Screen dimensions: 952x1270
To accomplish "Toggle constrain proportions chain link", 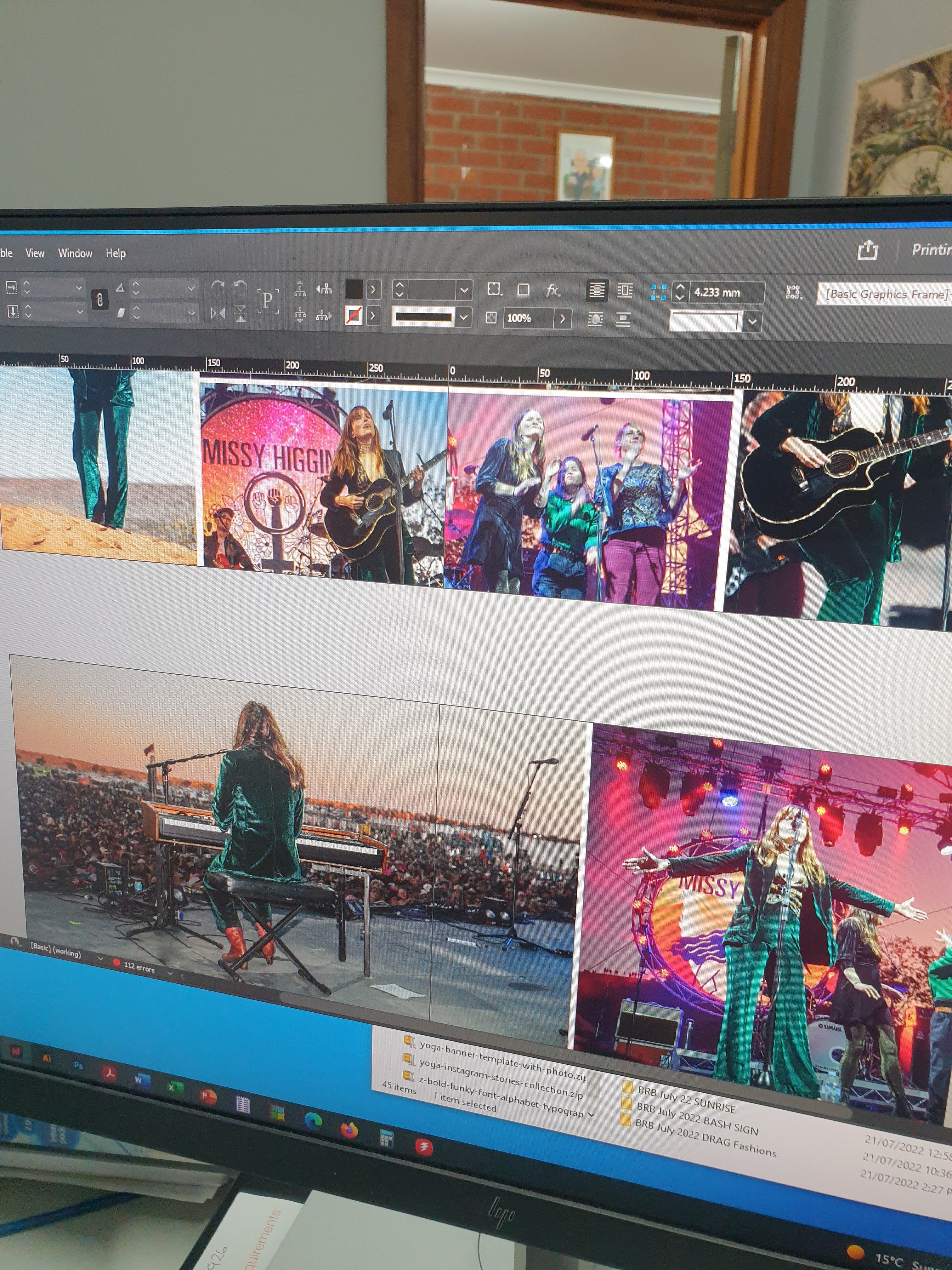I will click(100, 300).
